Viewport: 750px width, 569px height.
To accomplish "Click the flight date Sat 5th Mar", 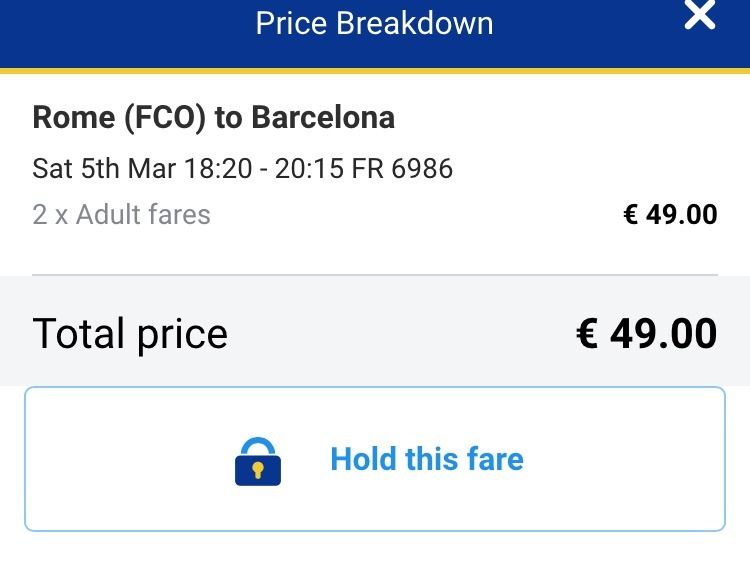I will 104,168.
